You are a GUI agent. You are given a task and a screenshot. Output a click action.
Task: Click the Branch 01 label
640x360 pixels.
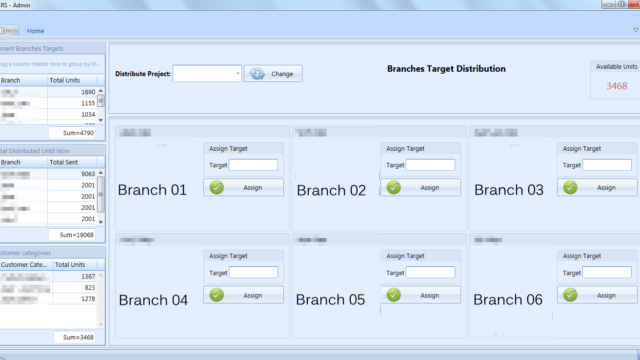152,190
